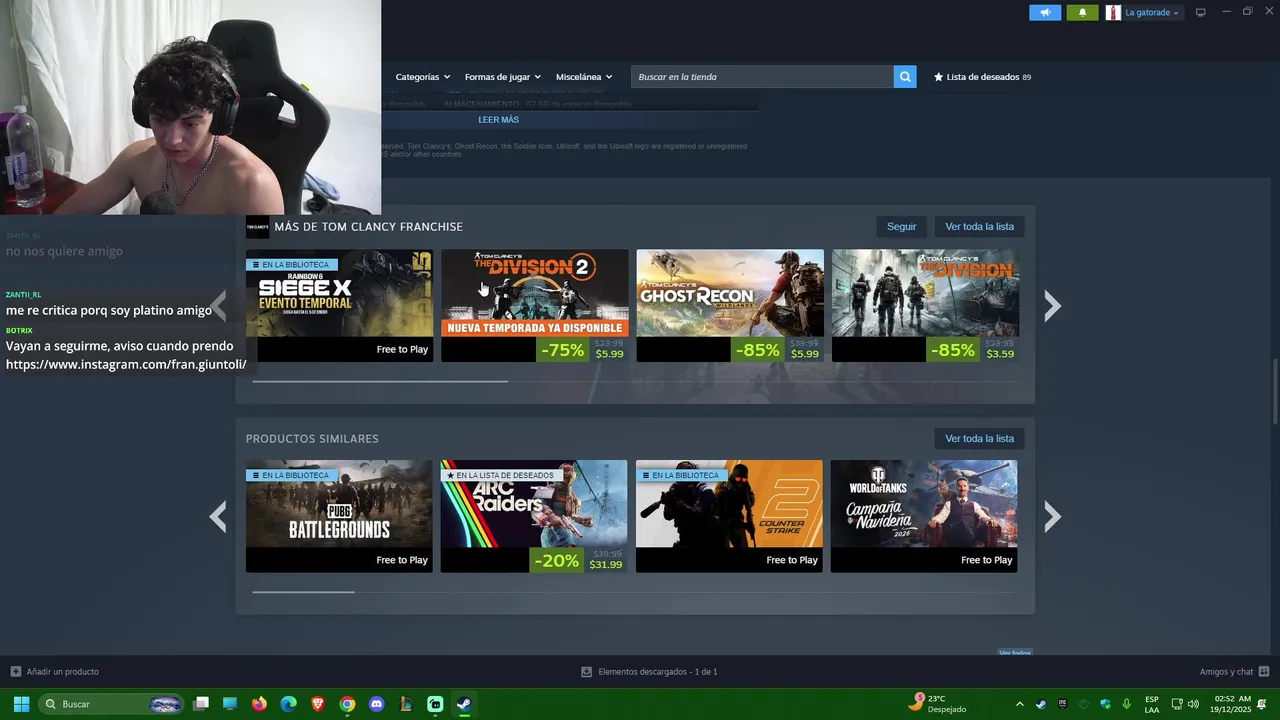
Task: Open Counter-Strike 2 game card
Action: point(729,517)
